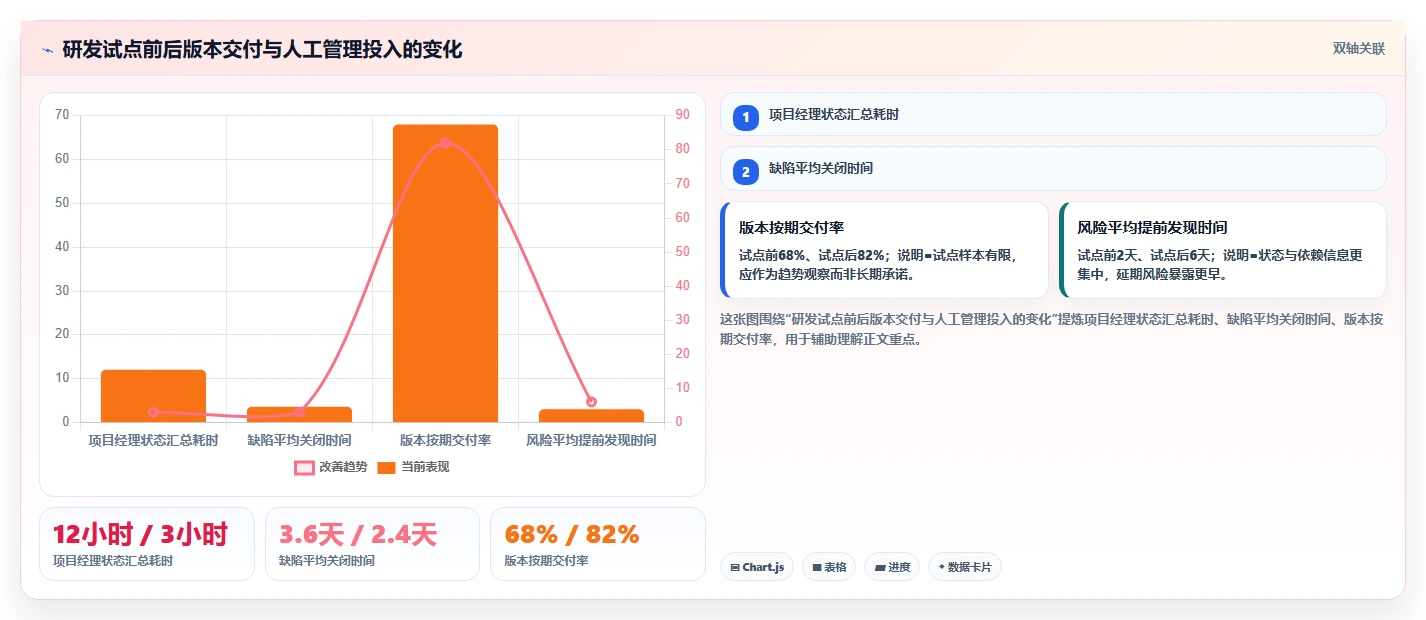Select the 12小时 / 3小时 metric card
This screenshot has height=620, width=1426.
pyautogui.click(x=147, y=544)
